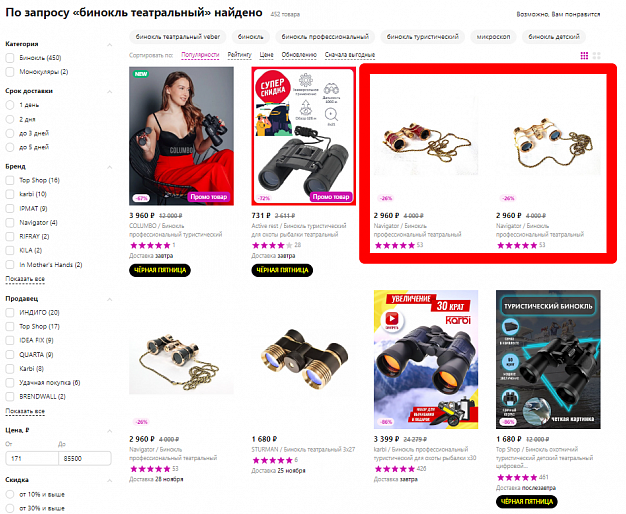Click the -72% discount badge on Active rest
626x514 pixels.
pos(263,198)
